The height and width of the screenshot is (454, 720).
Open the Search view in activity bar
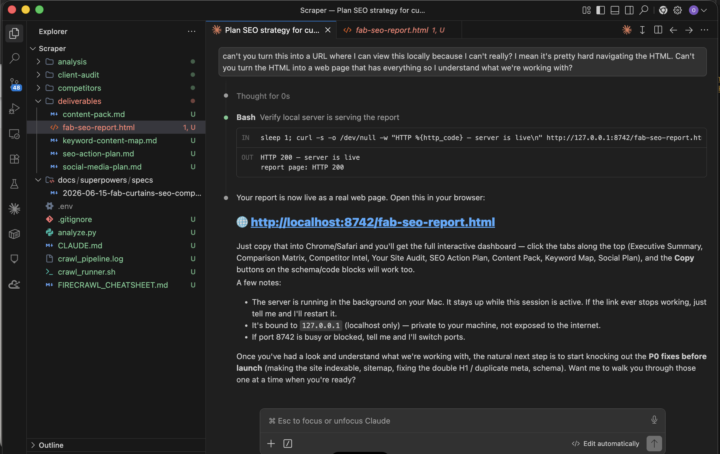(14, 58)
